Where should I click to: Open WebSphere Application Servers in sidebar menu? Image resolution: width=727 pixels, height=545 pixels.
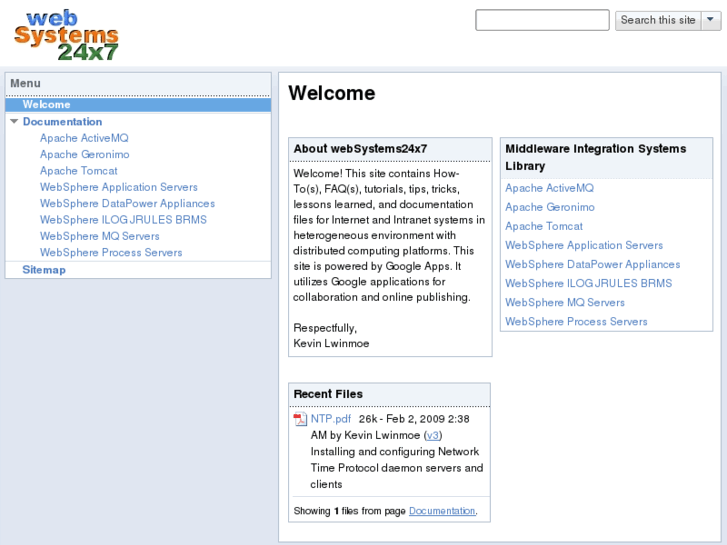point(119,187)
